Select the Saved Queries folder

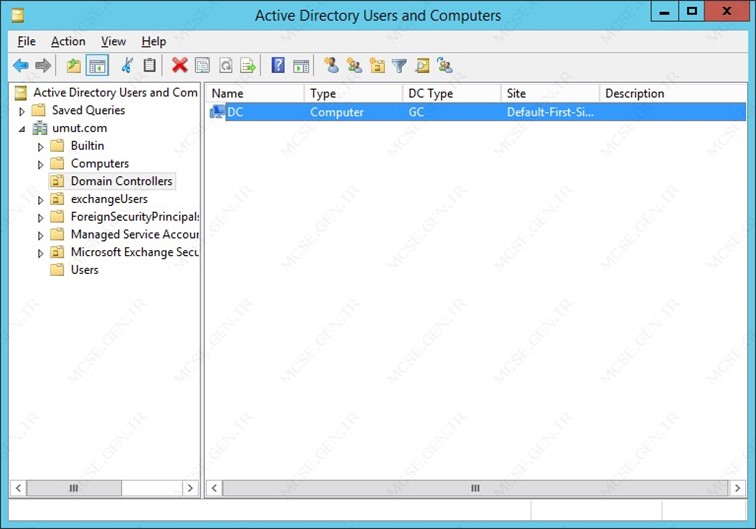click(x=88, y=110)
